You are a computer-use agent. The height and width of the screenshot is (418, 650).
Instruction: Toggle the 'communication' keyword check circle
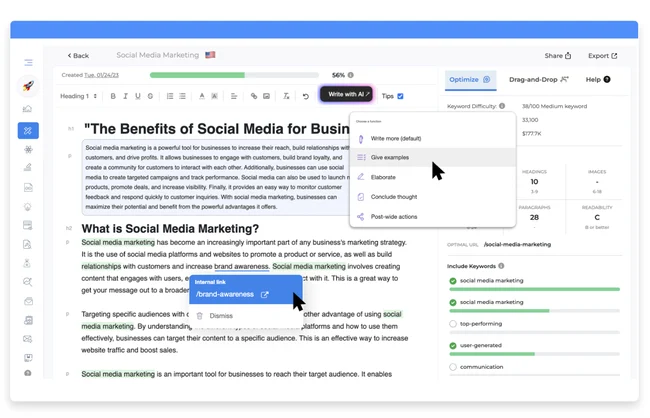pyautogui.click(x=453, y=367)
